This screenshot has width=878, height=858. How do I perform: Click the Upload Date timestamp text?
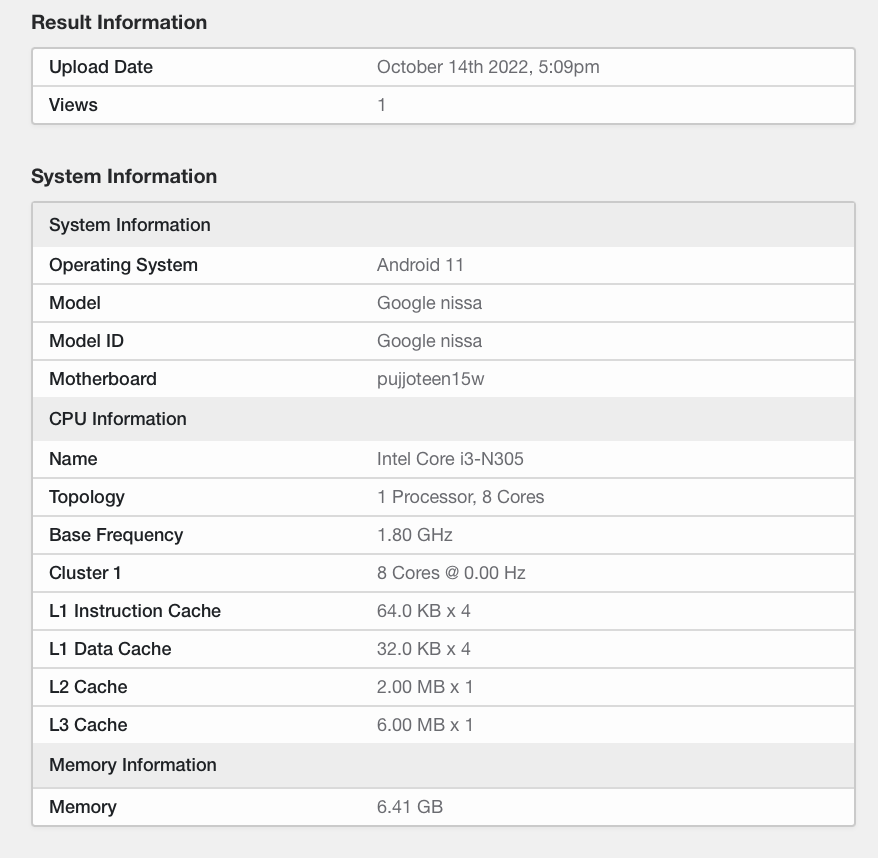pyautogui.click(x=487, y=67)
